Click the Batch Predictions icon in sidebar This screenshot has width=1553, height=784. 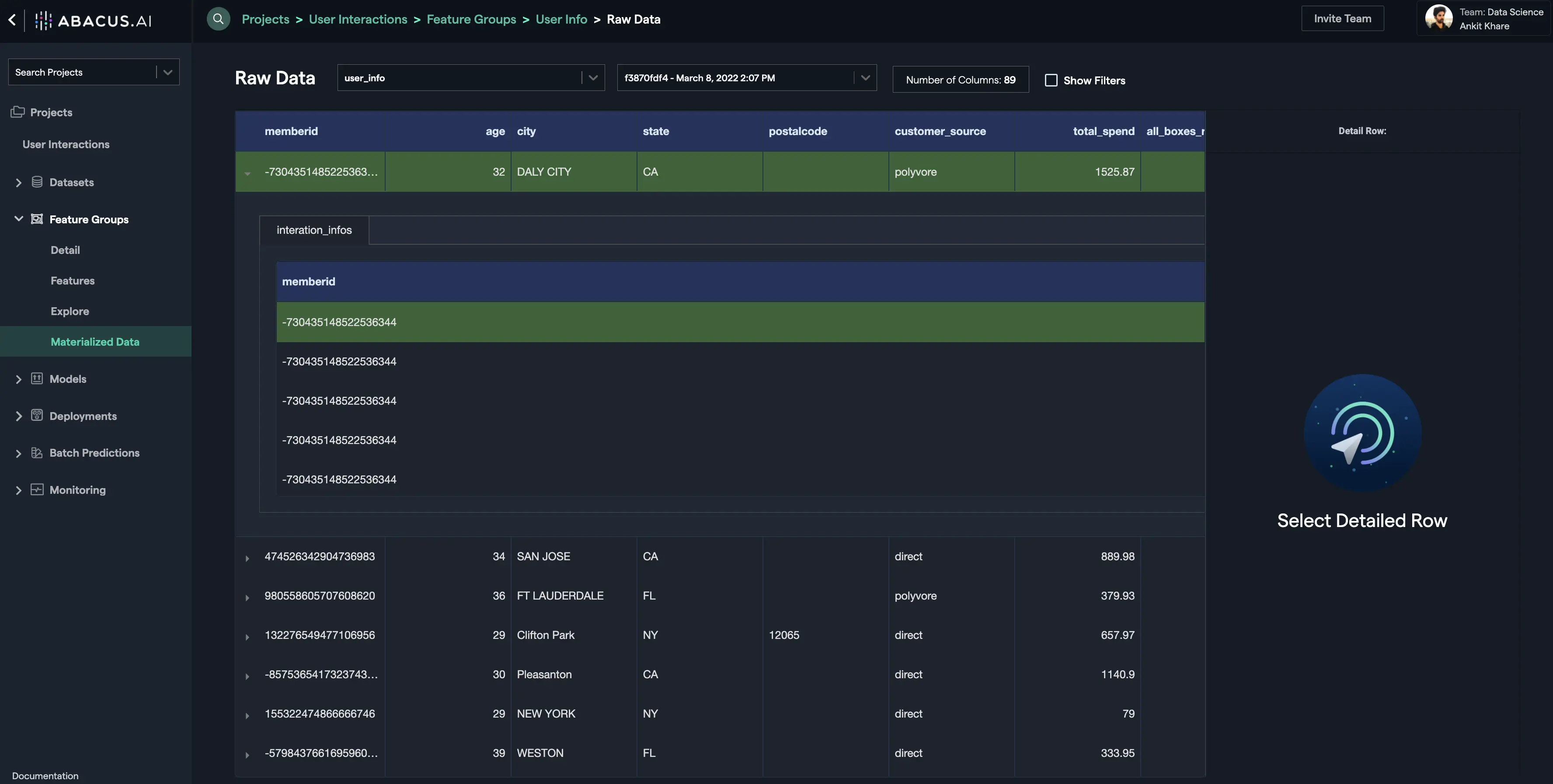click(37, 453)
